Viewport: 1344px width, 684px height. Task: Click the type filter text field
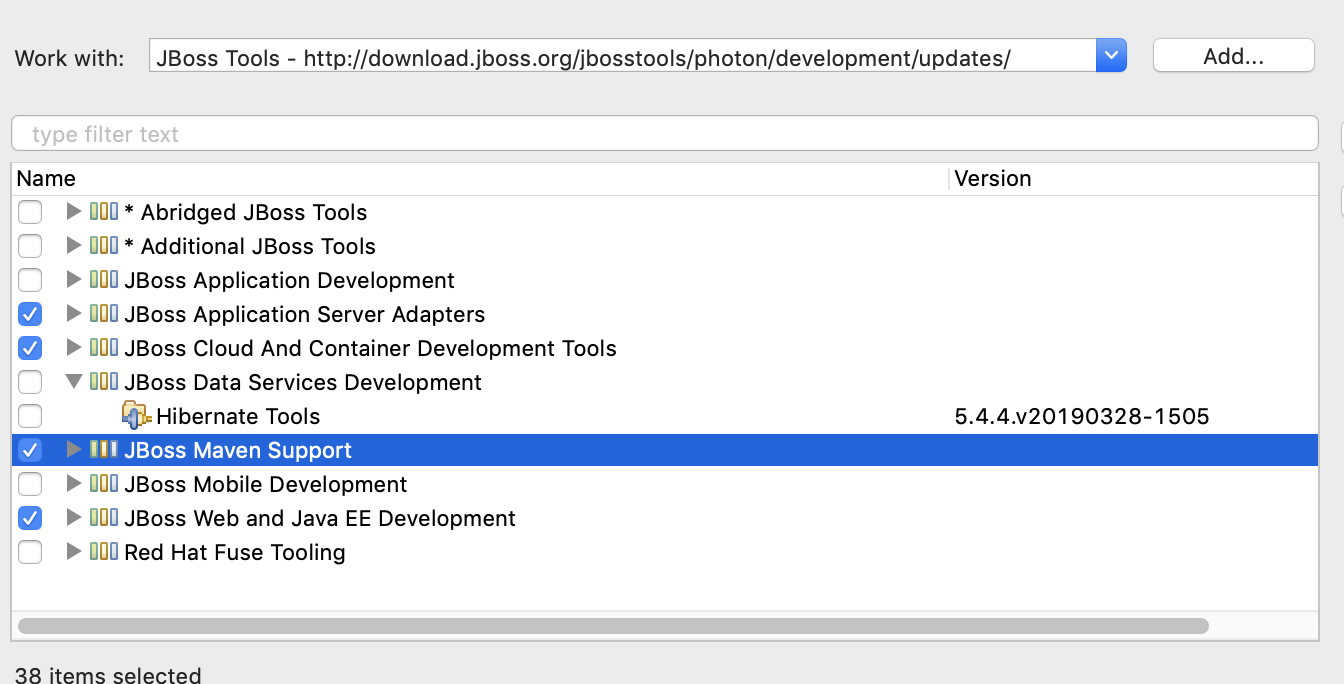tap(664, 134)
